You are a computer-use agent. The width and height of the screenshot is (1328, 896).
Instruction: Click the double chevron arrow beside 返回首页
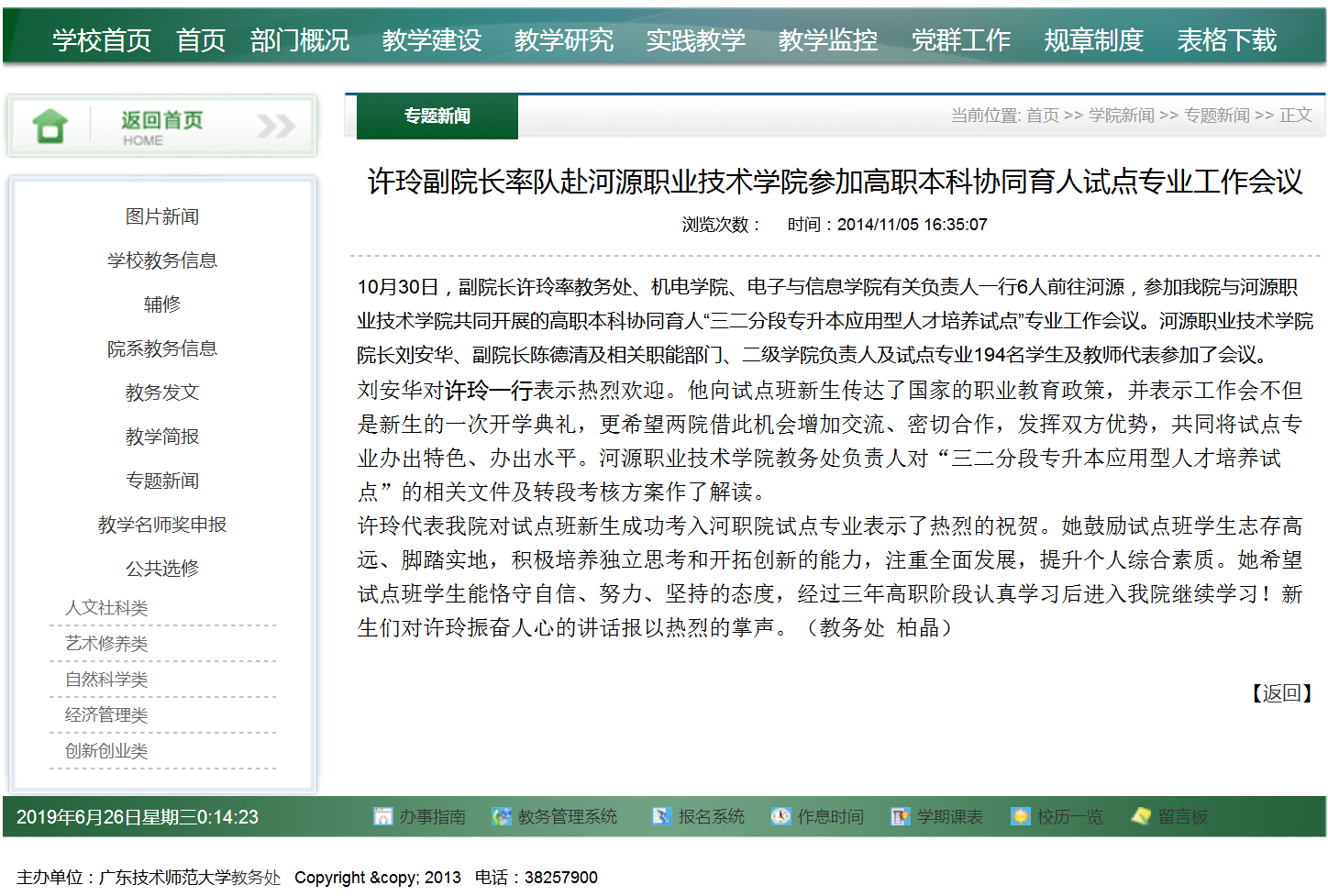[275, 126]
